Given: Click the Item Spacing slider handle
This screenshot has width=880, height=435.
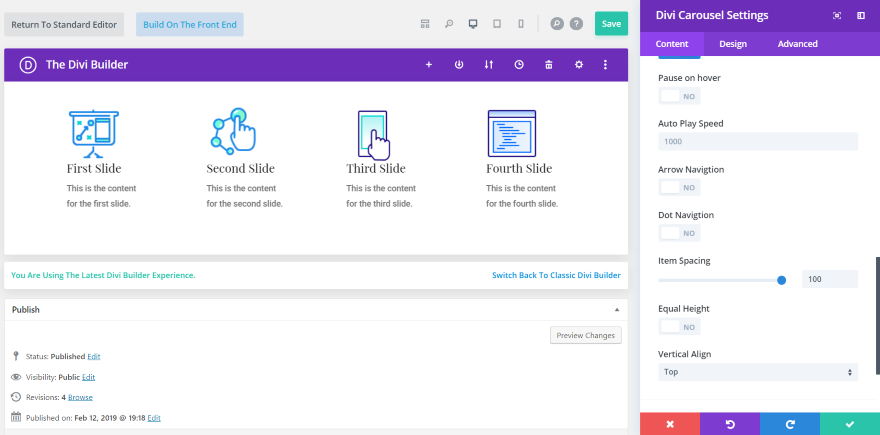Looking at the screenshot, I should (x=781, y=280).
